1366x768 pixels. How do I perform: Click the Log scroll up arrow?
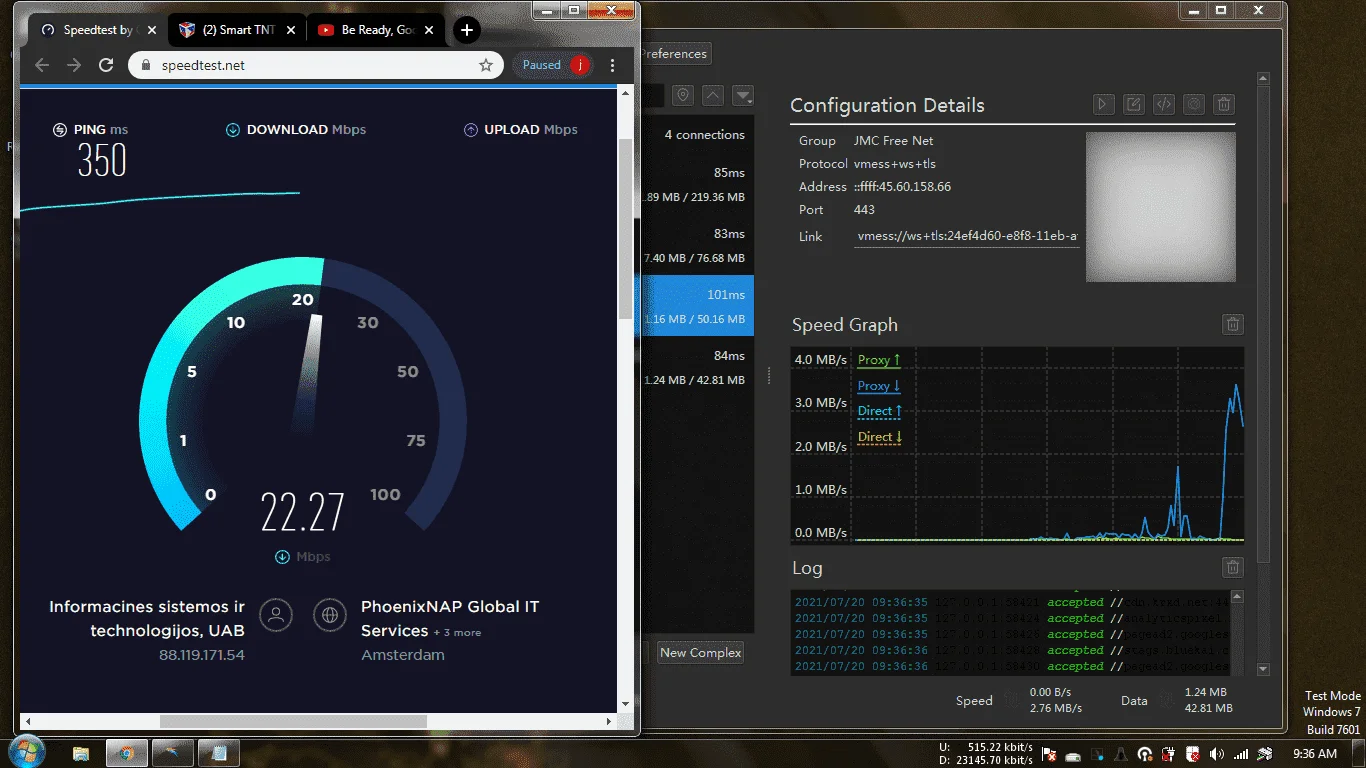point(1237,597)
